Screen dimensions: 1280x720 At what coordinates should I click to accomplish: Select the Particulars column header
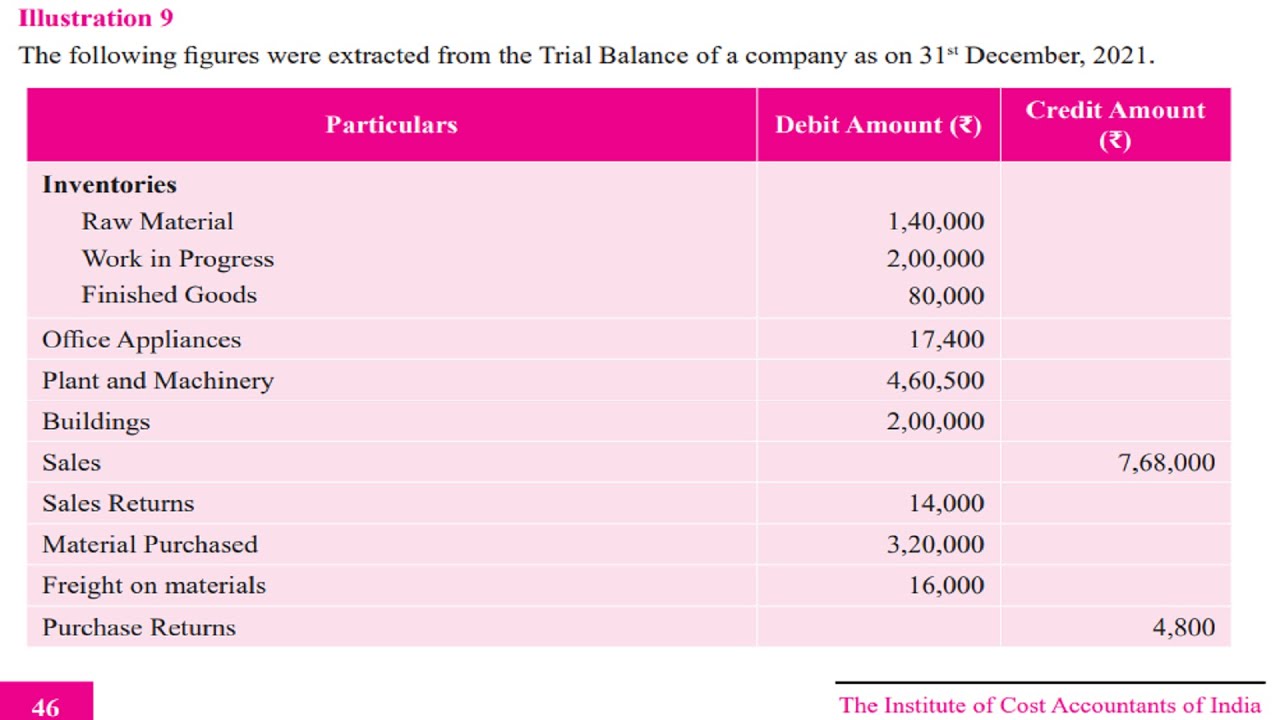[391, 125]
